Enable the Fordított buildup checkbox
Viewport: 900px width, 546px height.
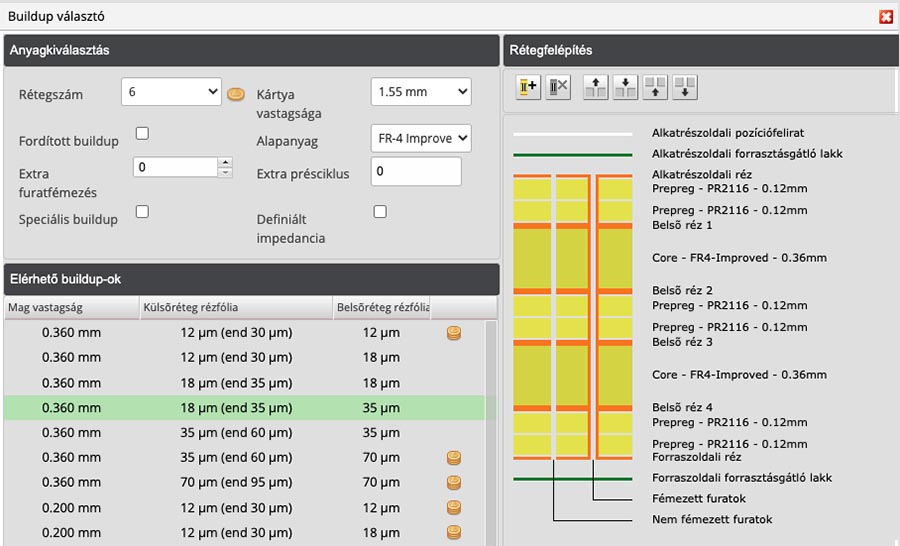142,134
